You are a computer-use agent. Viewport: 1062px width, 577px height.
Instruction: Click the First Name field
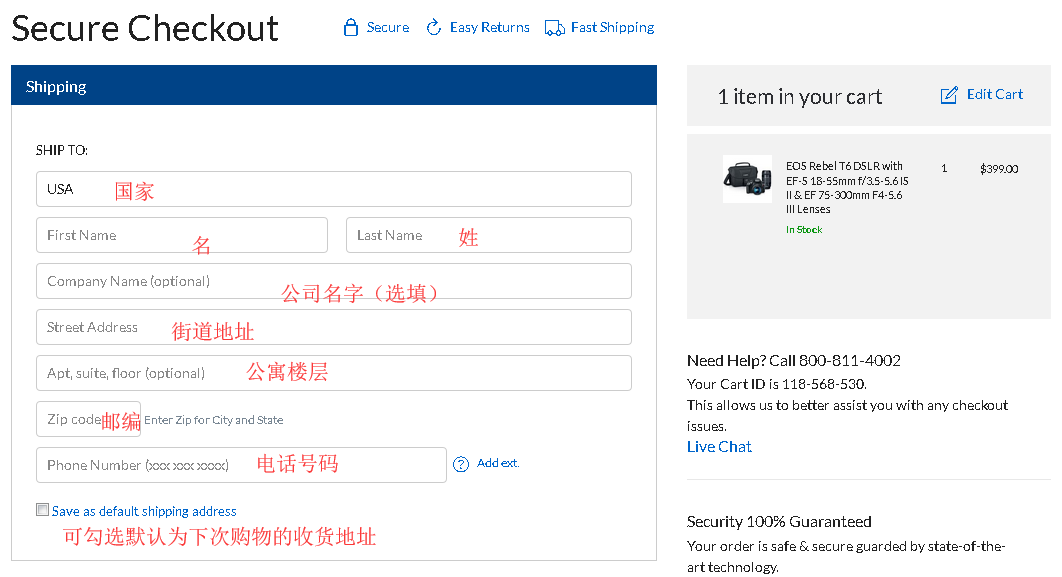point(181,235)
